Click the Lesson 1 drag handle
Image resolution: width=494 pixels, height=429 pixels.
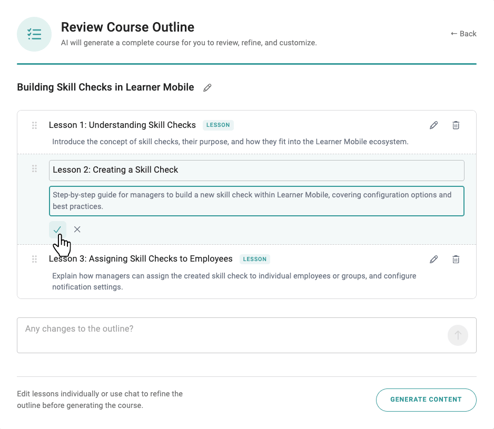[x=34, y=125]
